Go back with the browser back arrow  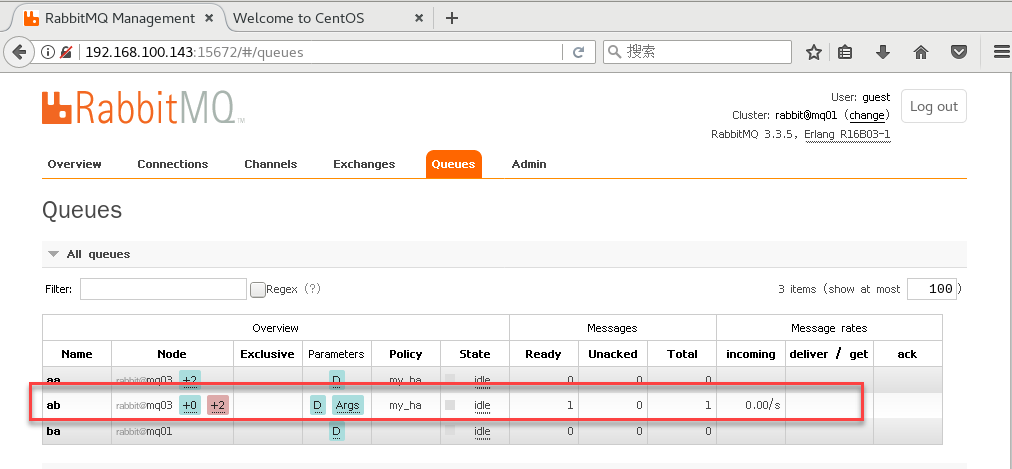pos(19,52)
